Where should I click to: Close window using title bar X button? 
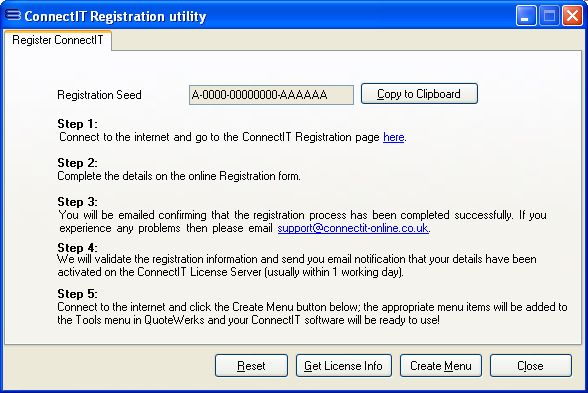click(x=572, y=16)
